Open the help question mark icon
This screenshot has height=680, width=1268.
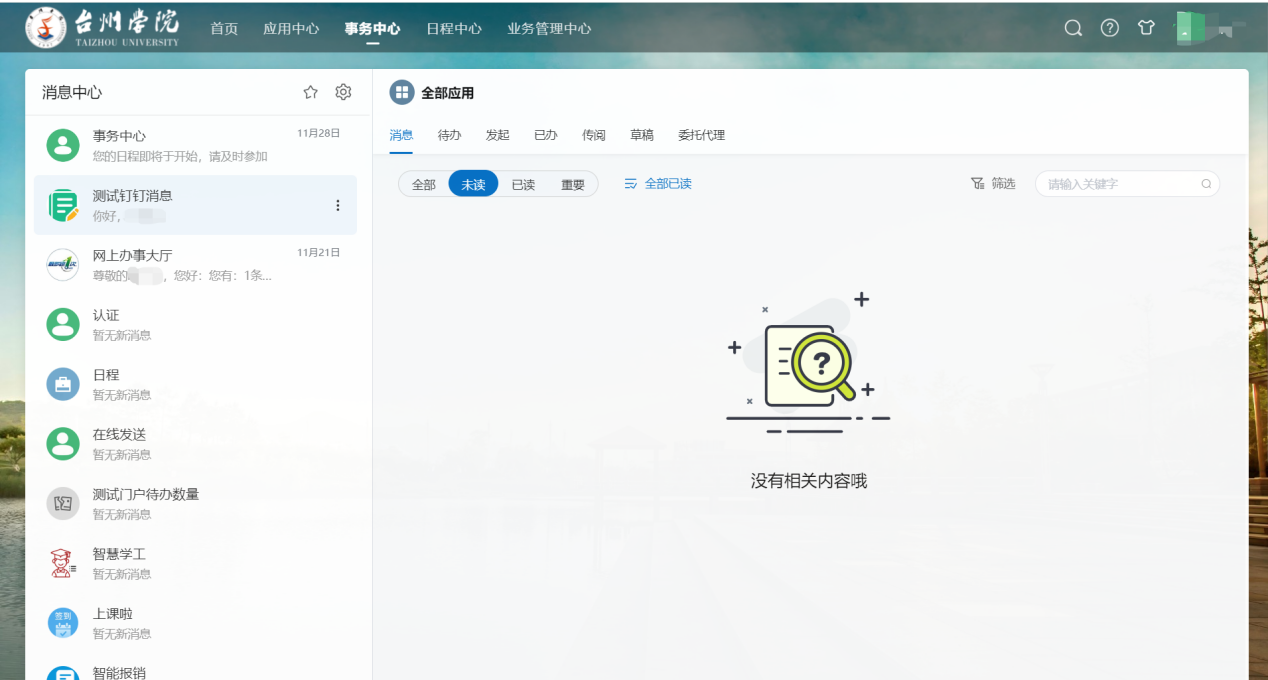[1109, 28]
